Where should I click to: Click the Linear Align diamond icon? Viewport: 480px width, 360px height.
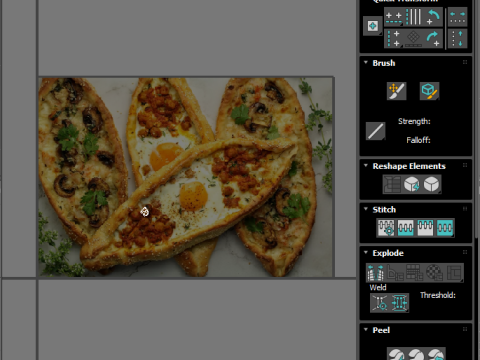(413, 39)
